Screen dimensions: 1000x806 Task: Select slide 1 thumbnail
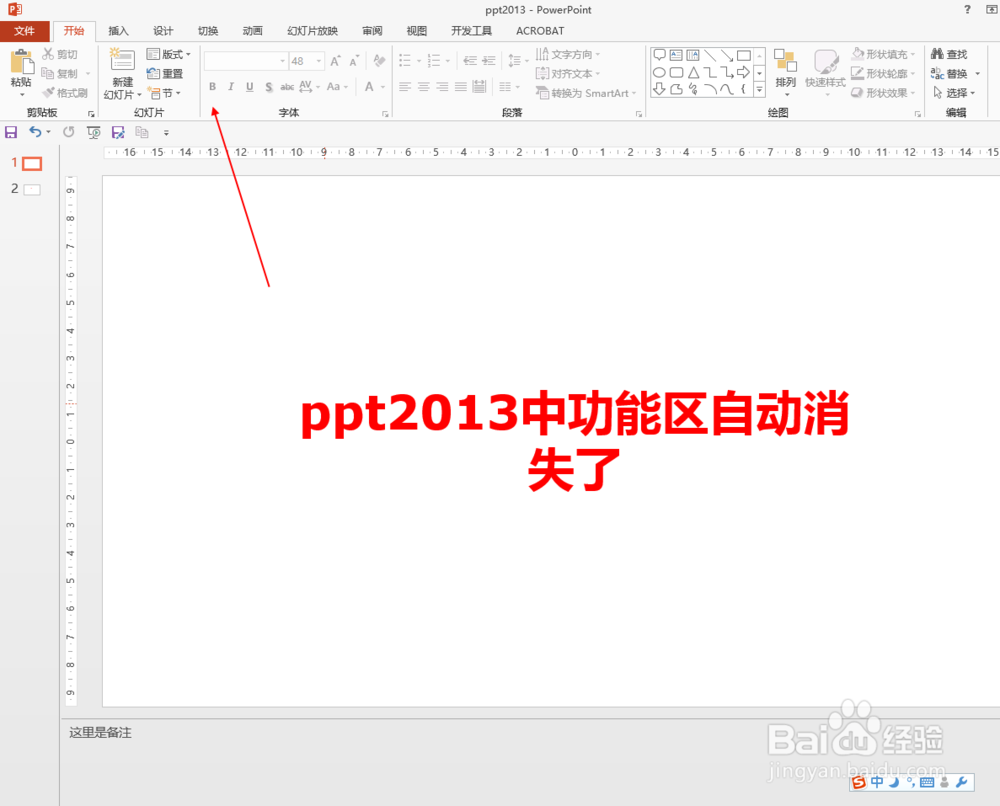(32, 164)
